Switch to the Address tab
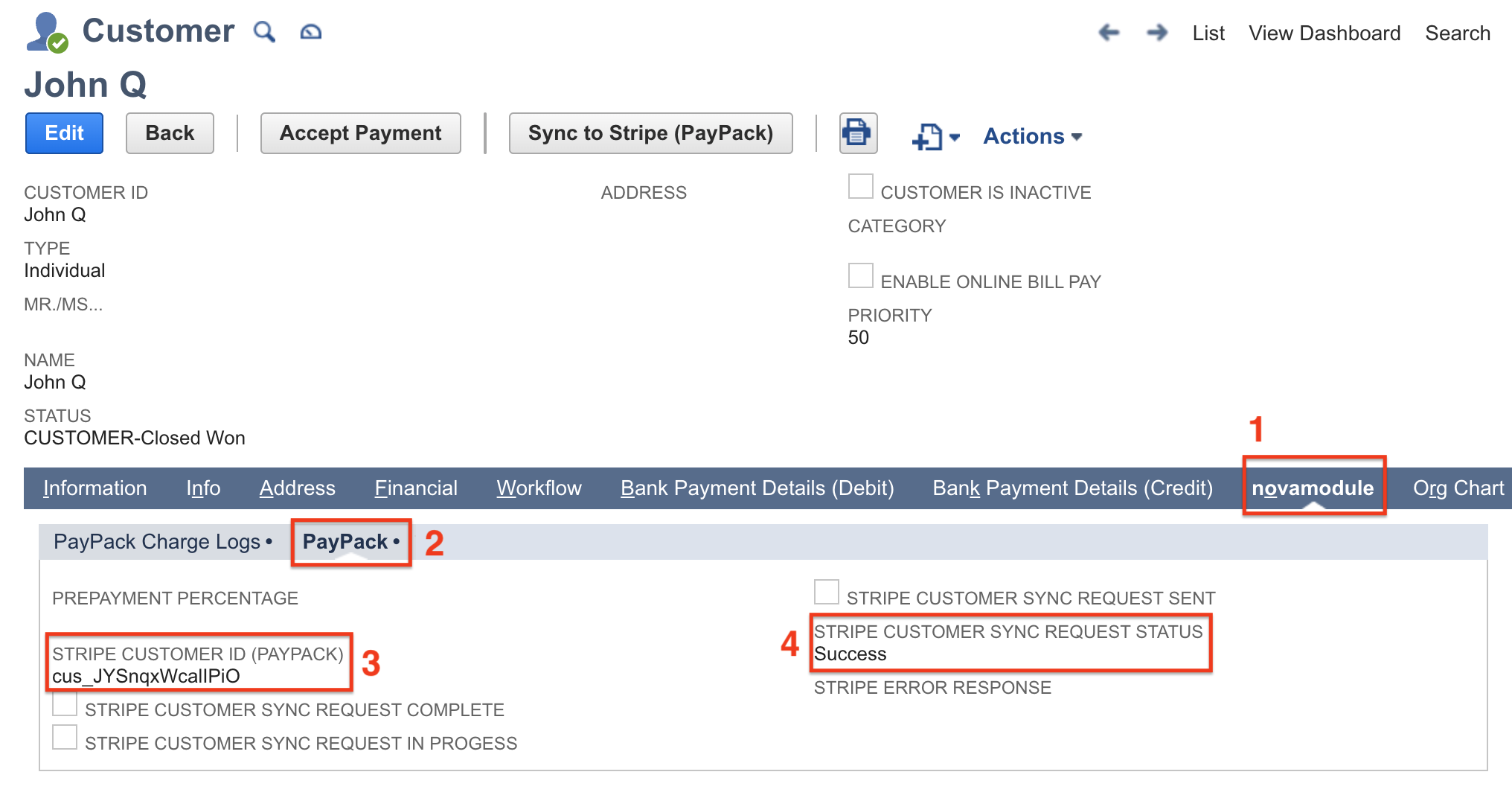The width and height of the screenshot is (1512, 801). click(297, 488)
